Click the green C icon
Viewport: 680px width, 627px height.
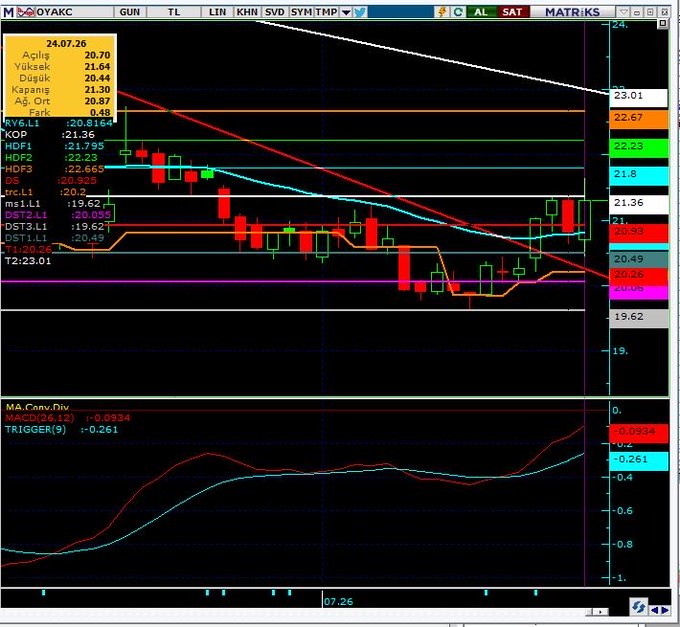(x=458, y=12)
